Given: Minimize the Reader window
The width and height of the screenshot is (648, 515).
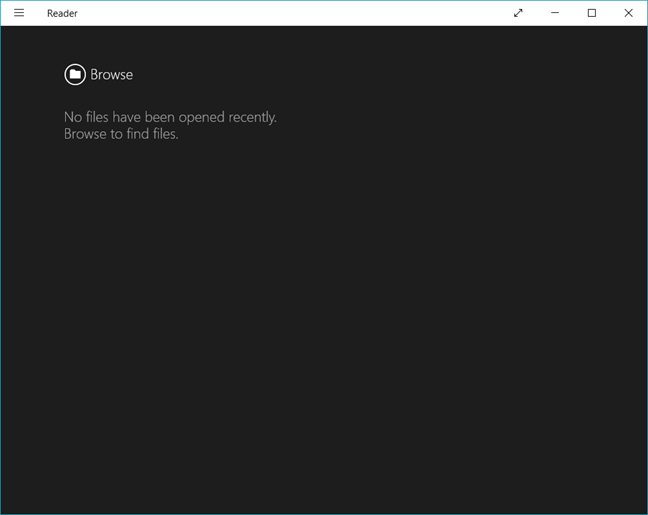Looking at the screenshot, I should point(555,13).
